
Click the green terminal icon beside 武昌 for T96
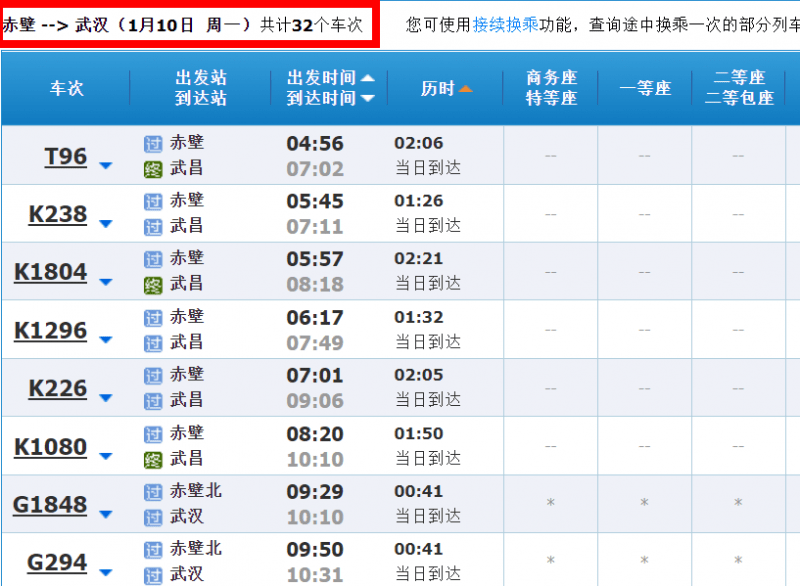(x=153, y=169)
